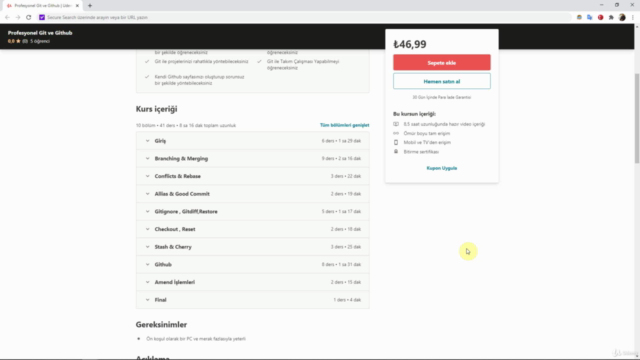Image resolution: width=640 pixels, height=360 pixels.
Task: Select the Profesyonel Git ve Github browser tab
Action: click(x=41, y=6)
